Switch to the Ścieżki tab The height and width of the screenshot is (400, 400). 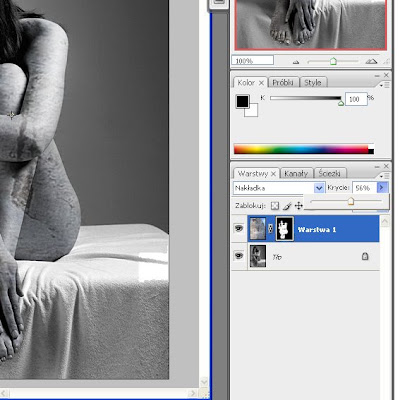(x=330, y=174)
